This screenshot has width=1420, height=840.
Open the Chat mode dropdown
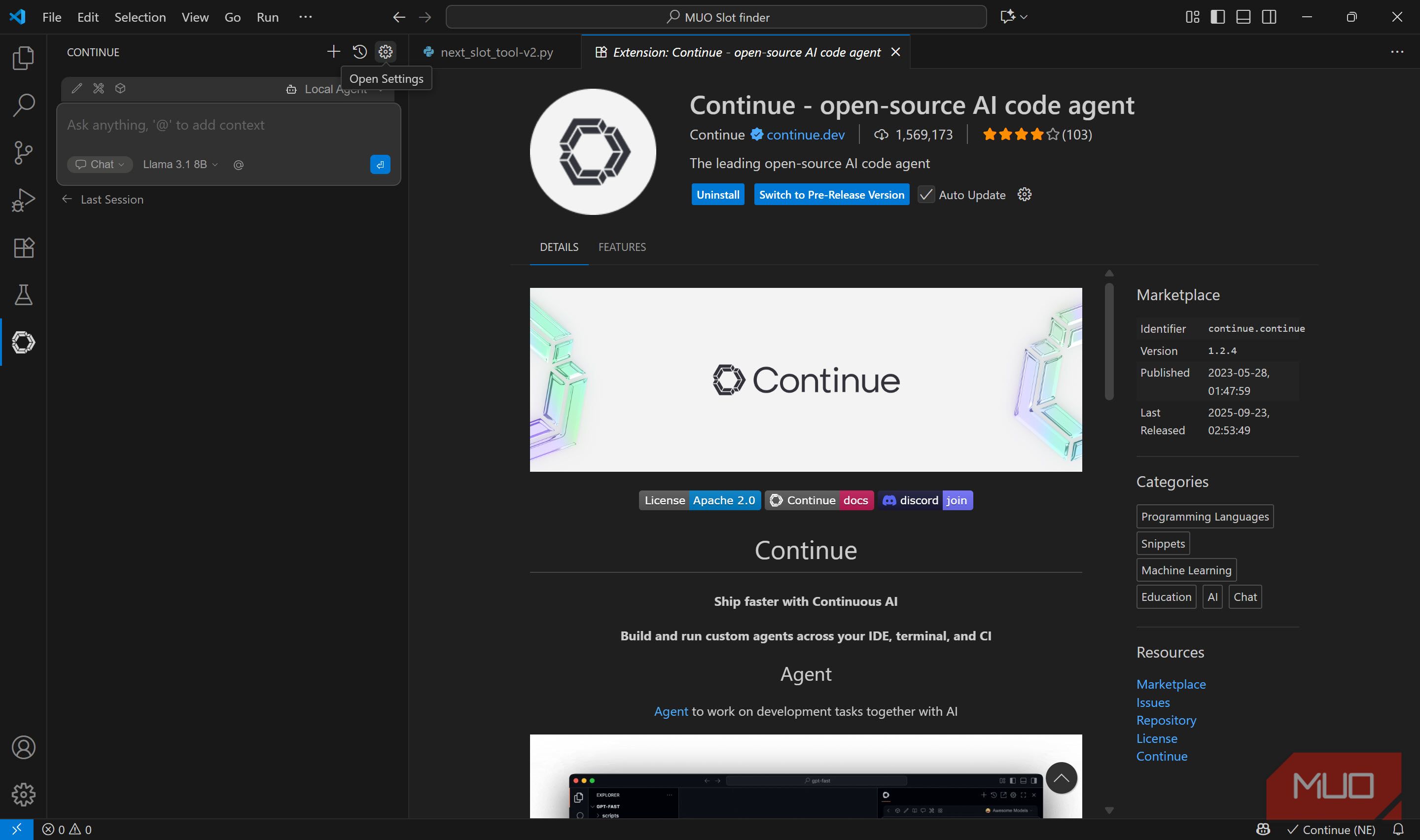[100, 165]
